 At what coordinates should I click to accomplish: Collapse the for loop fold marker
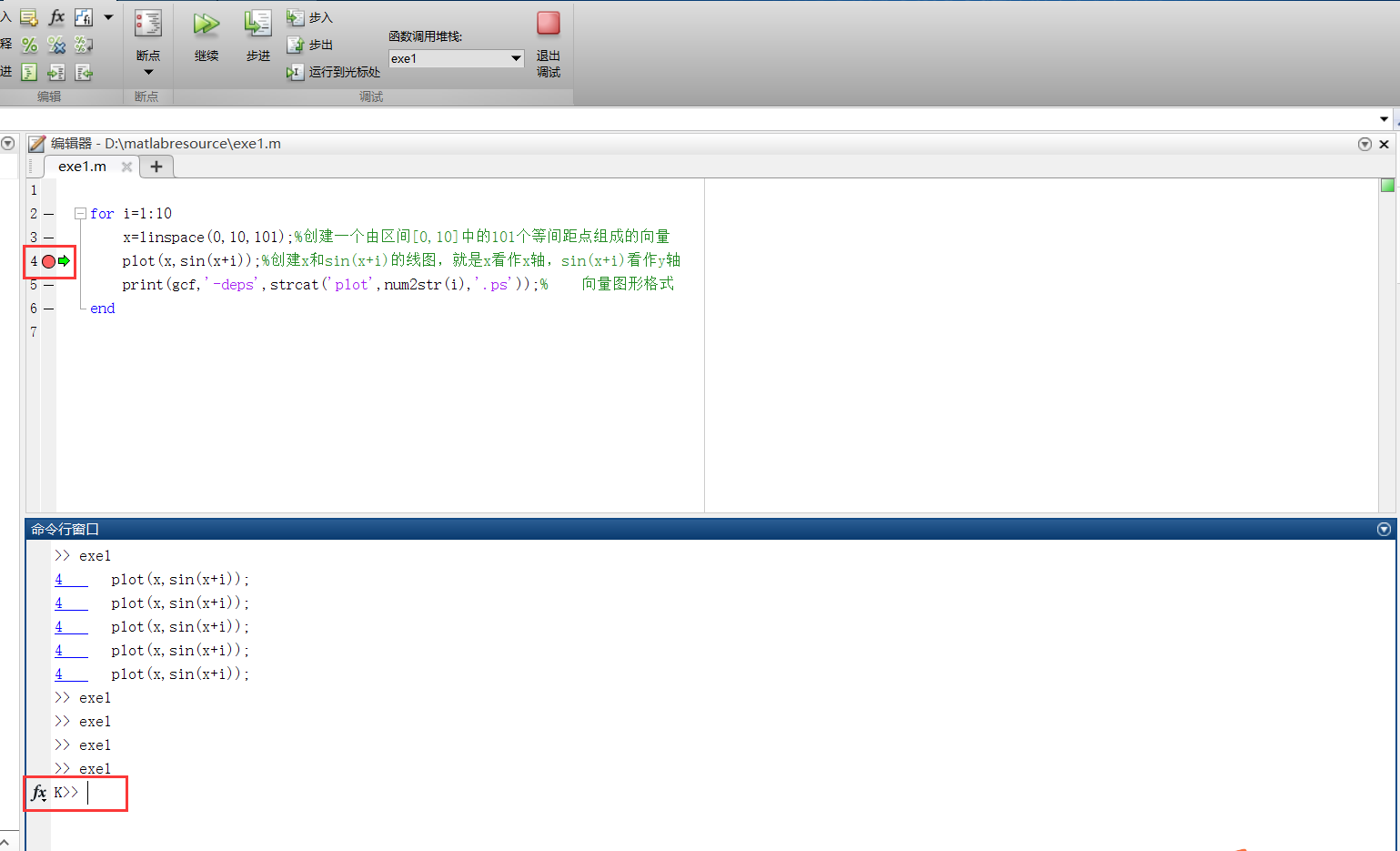(80, 212)
